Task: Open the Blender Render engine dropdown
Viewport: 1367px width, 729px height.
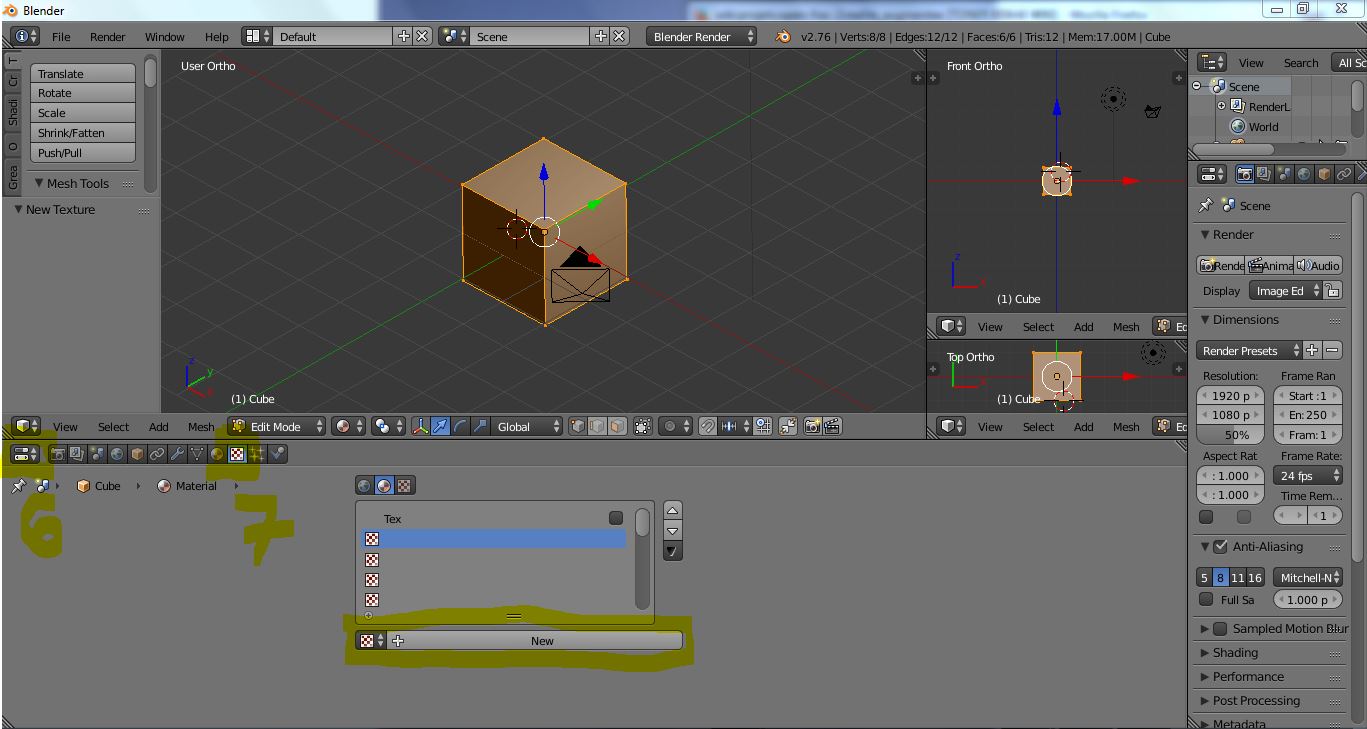Action: 702,36
